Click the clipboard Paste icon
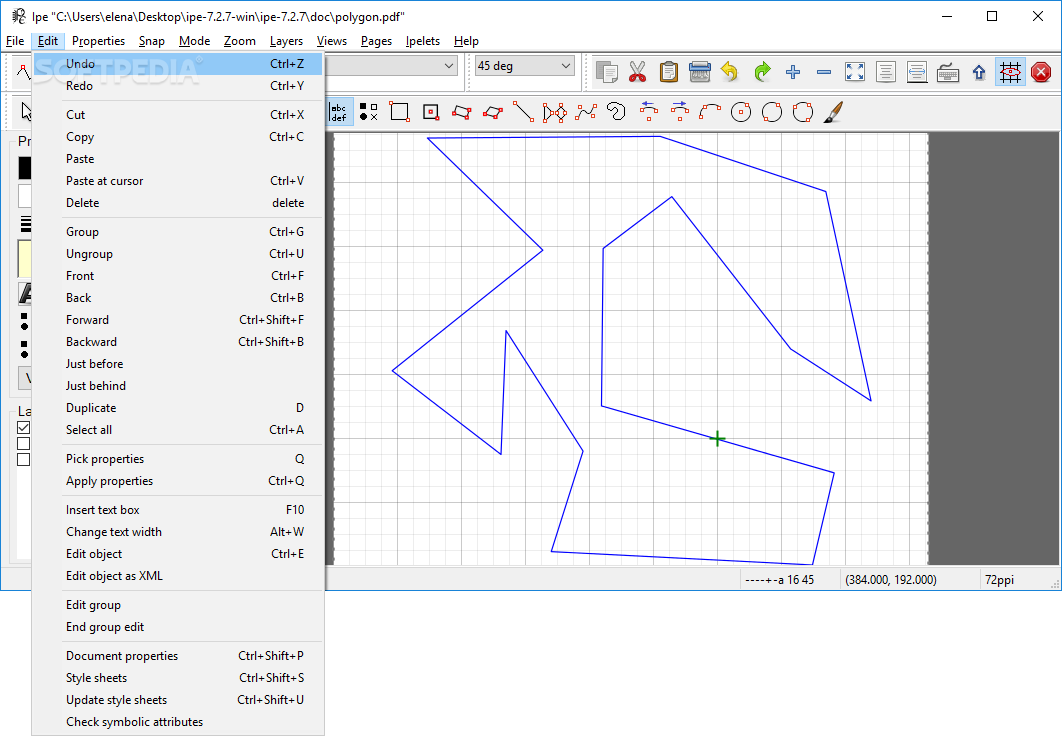The width and height of the screenshot is (1062, 736). [x=668, y=72]
